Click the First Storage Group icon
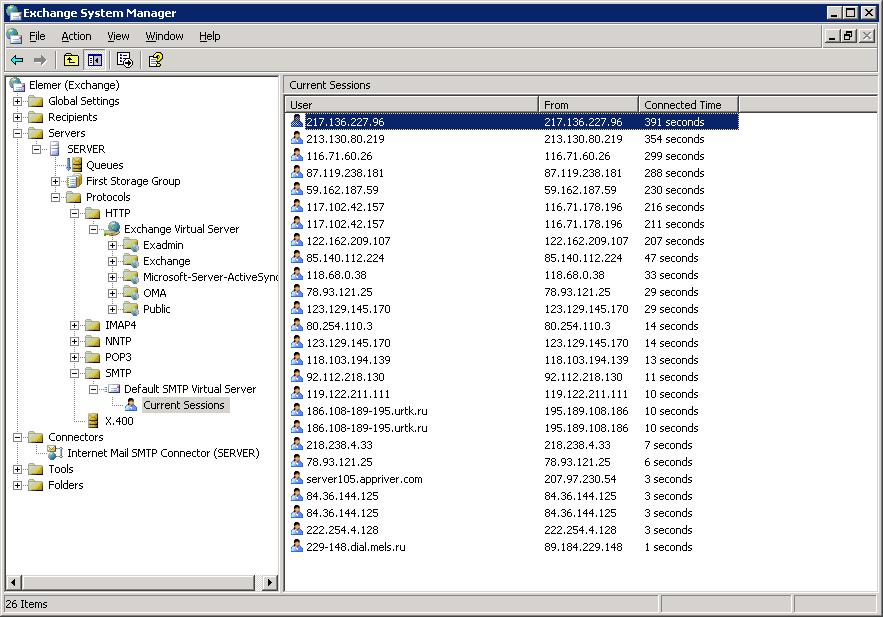This screenshot has width=883, height=617. [74, 181]
